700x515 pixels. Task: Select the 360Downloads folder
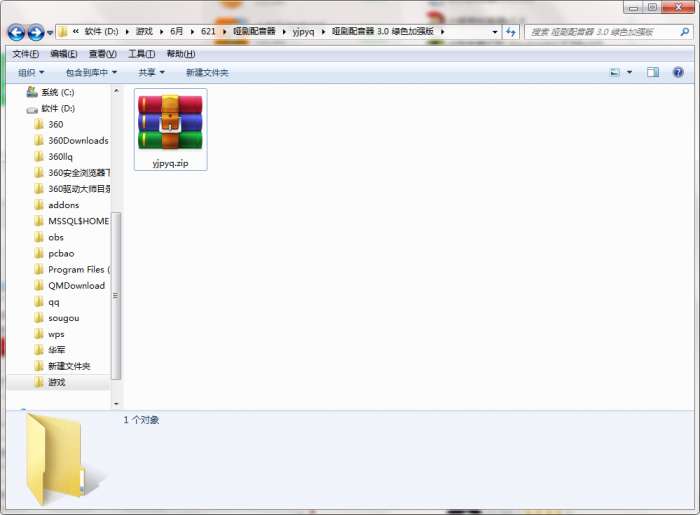click(x=78, y=141)
